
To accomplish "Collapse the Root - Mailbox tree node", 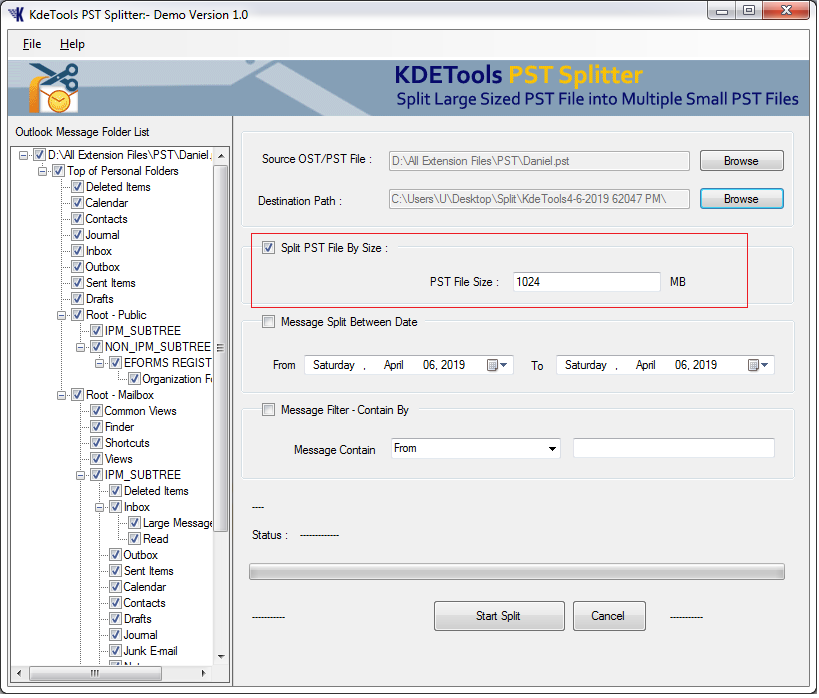I will pos(63,395).
